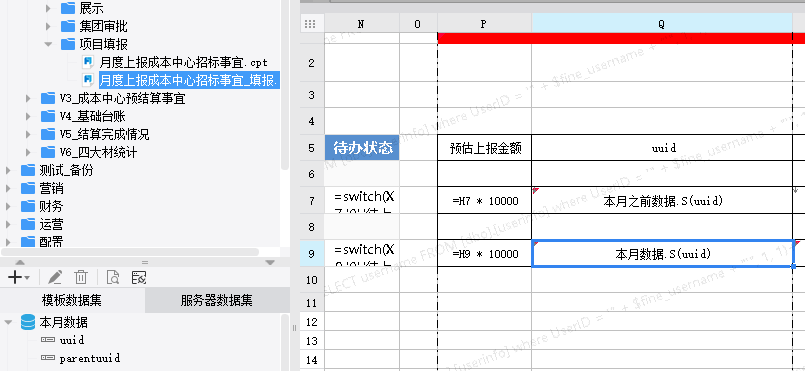Click the 项目填报 folder icon
This screenshot has height=371, width=805.
coord(68,44)
